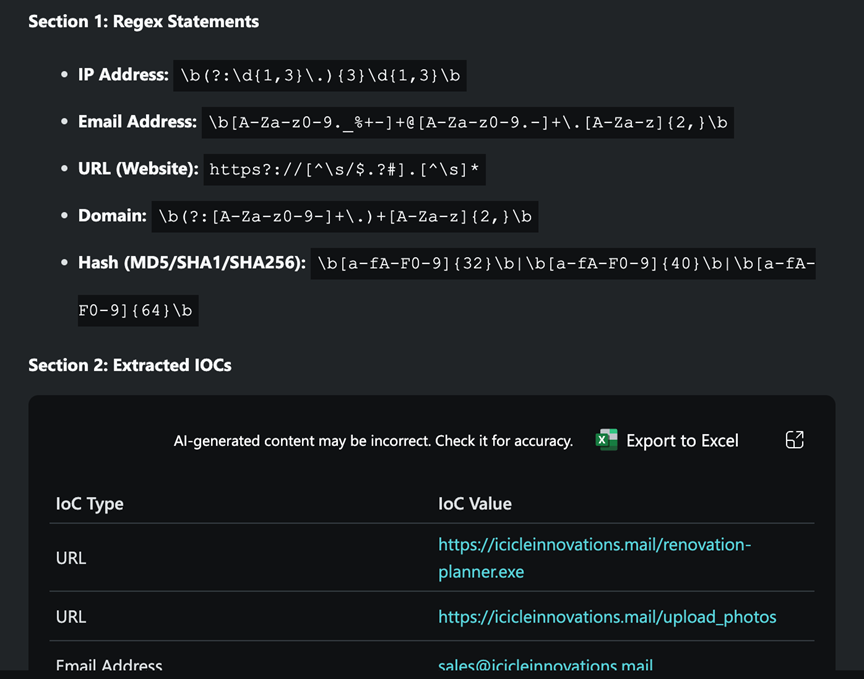
Task: Click the IP Address regex code block
Action: (x=320, y=75)
